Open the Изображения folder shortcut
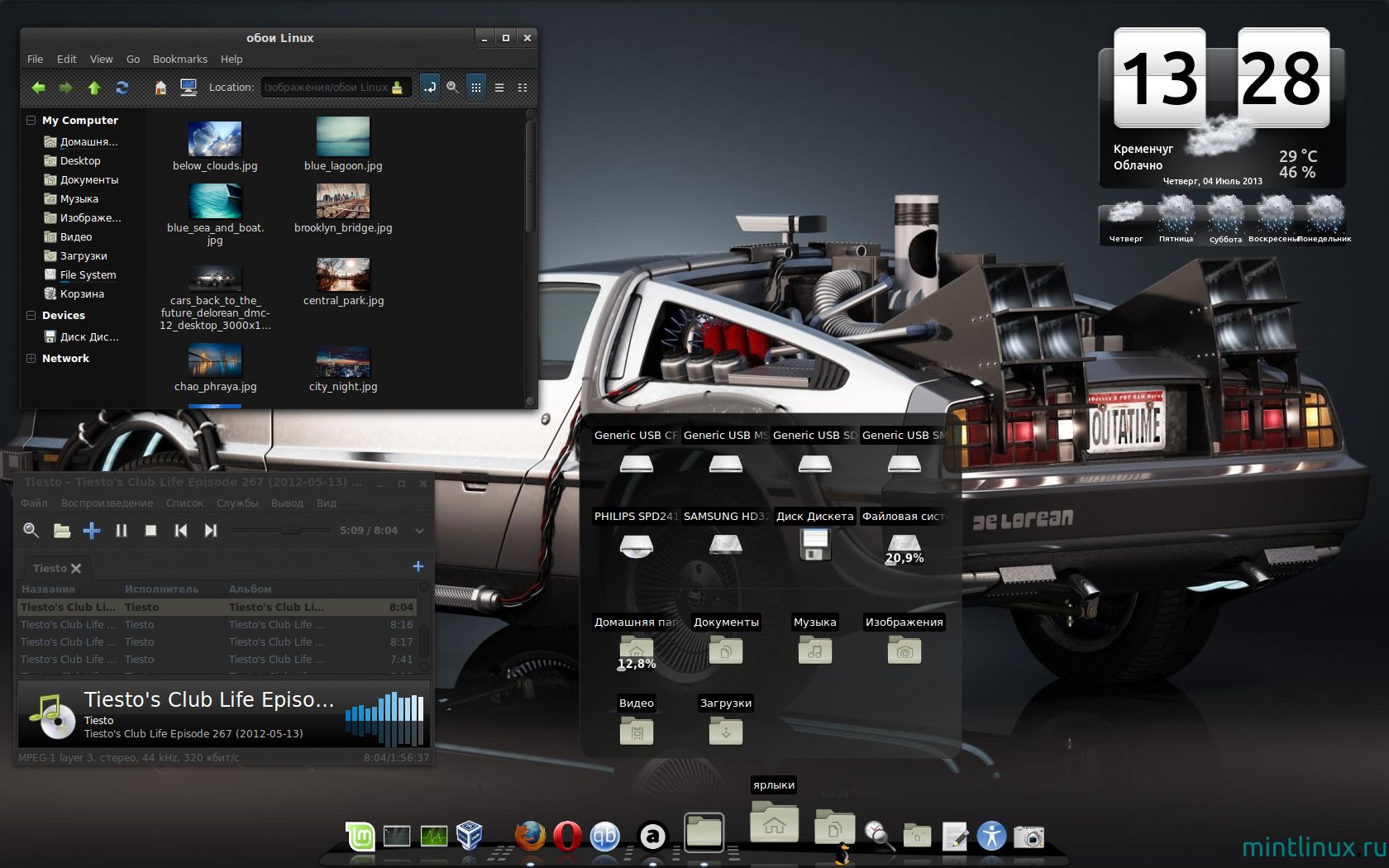This screenshot has height=868, width=1389. point(905,651)
